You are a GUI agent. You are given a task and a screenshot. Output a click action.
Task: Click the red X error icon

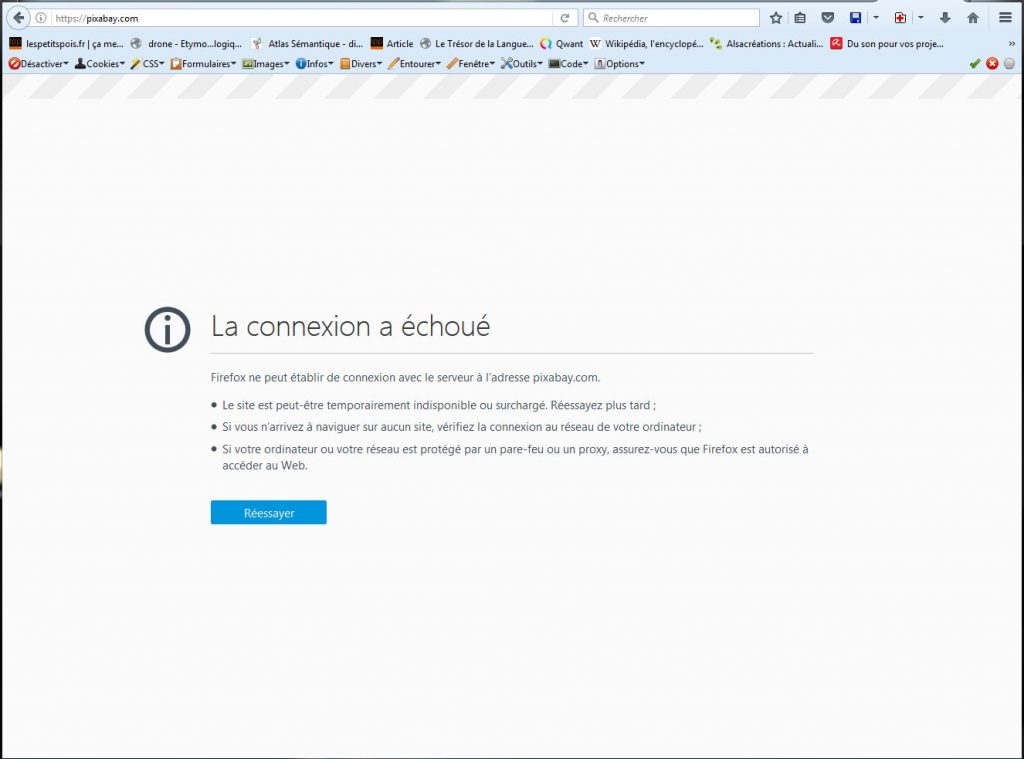point(992,63)
